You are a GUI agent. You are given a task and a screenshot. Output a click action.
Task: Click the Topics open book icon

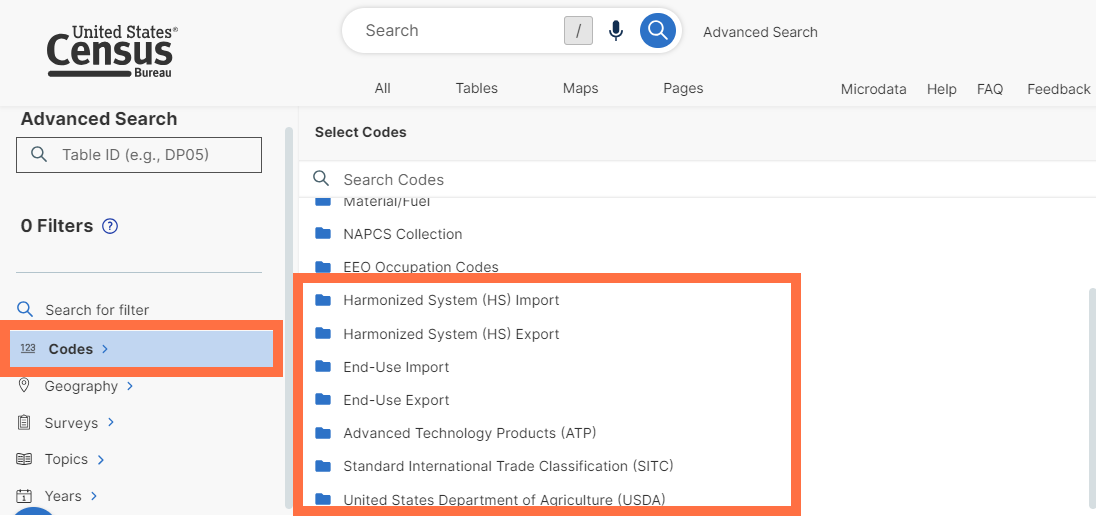(x=24, y=459)
